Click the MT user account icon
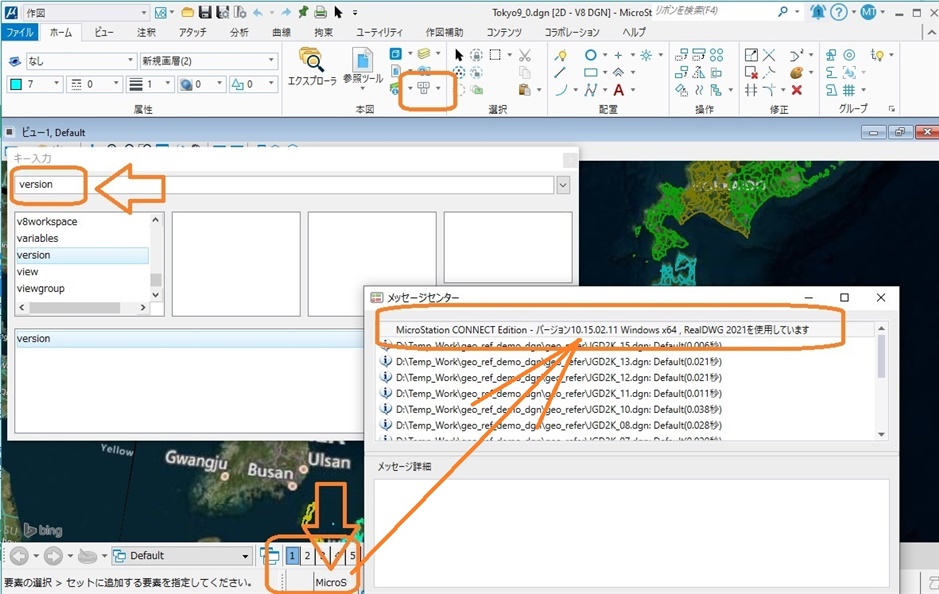The width and height of the screenshot is (939, 594). click(868, 11)
